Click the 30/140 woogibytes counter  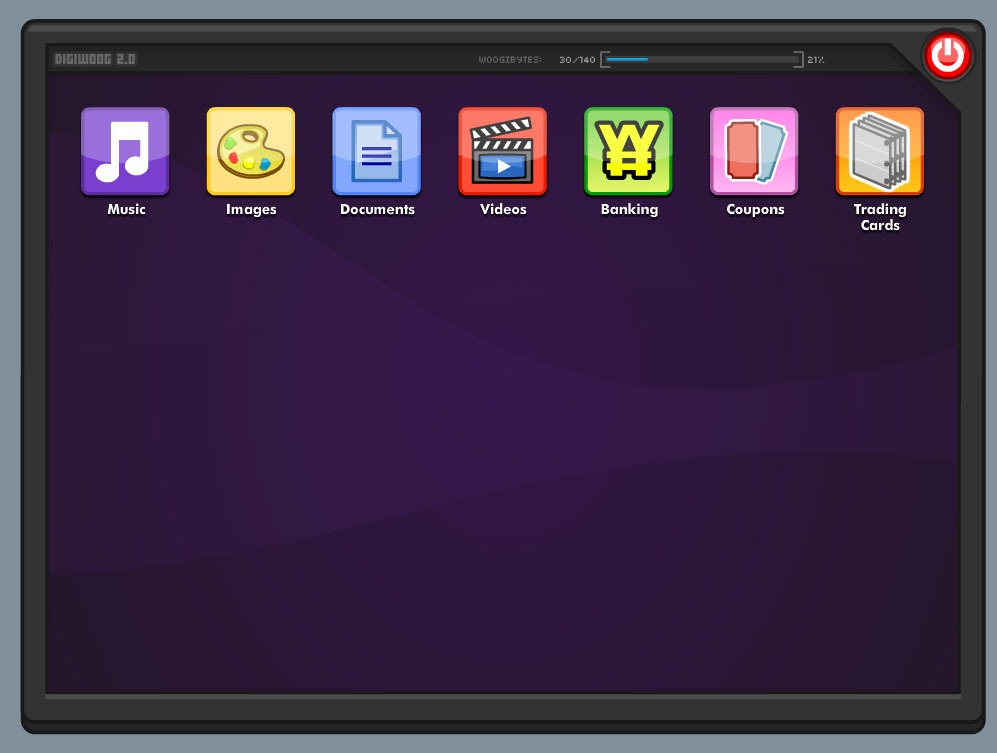(577, 60)
